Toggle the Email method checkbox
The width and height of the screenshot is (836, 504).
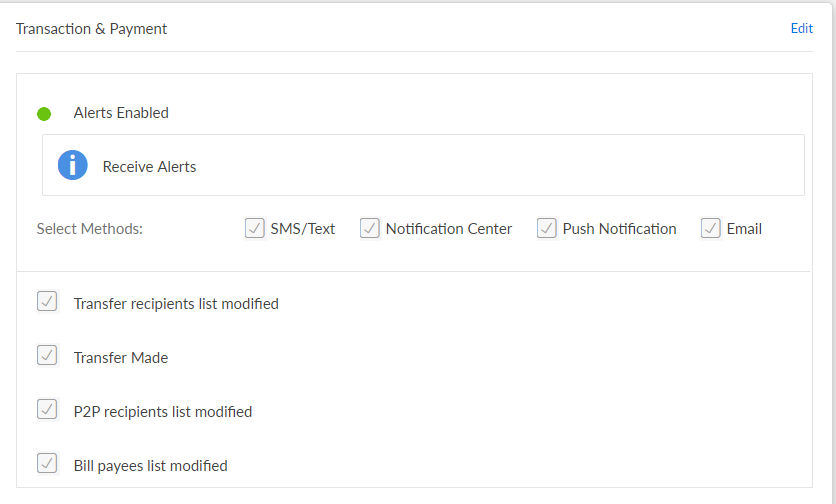point(711,229)
